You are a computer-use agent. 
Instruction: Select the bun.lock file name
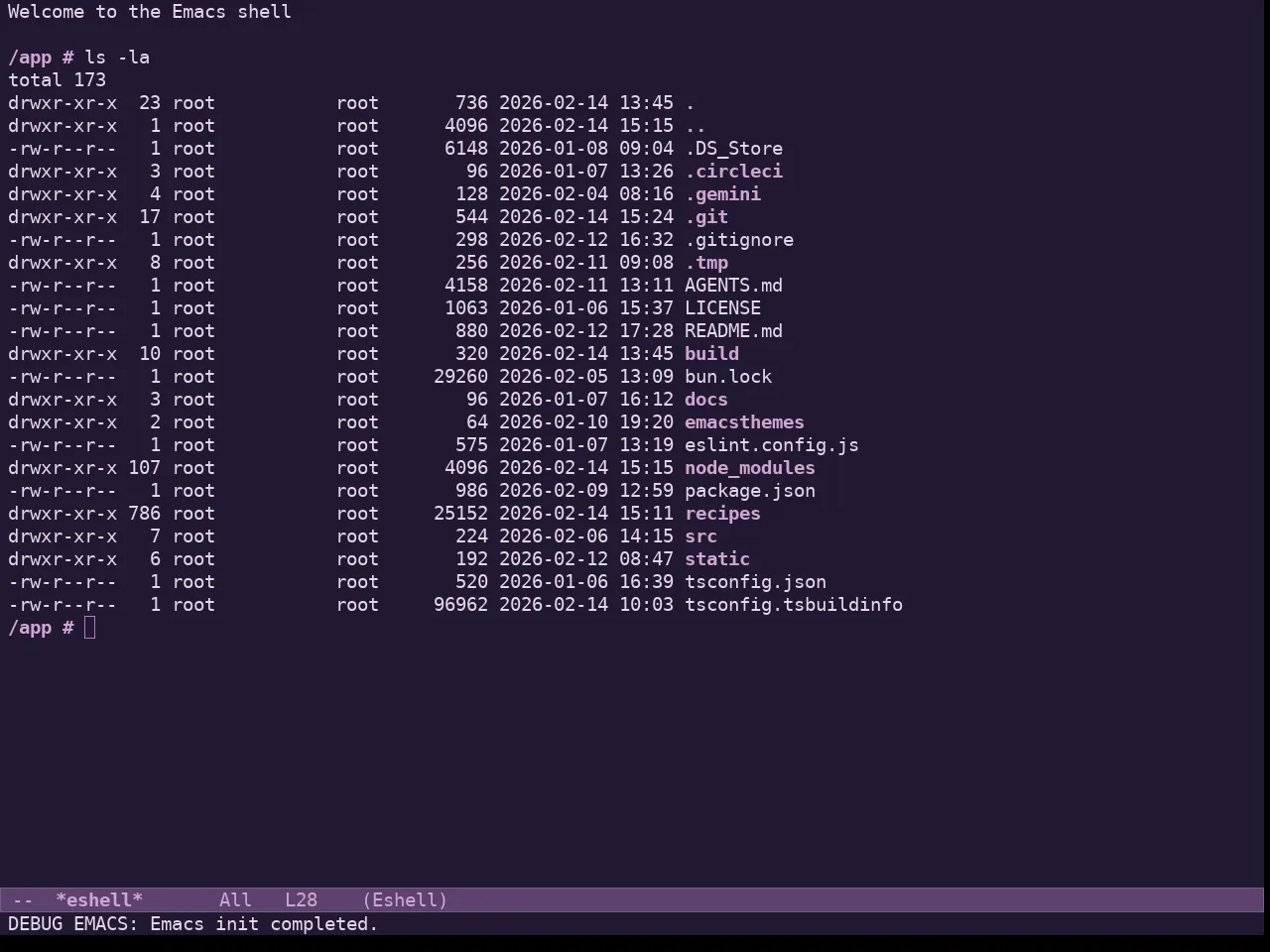tap(728, 377)
